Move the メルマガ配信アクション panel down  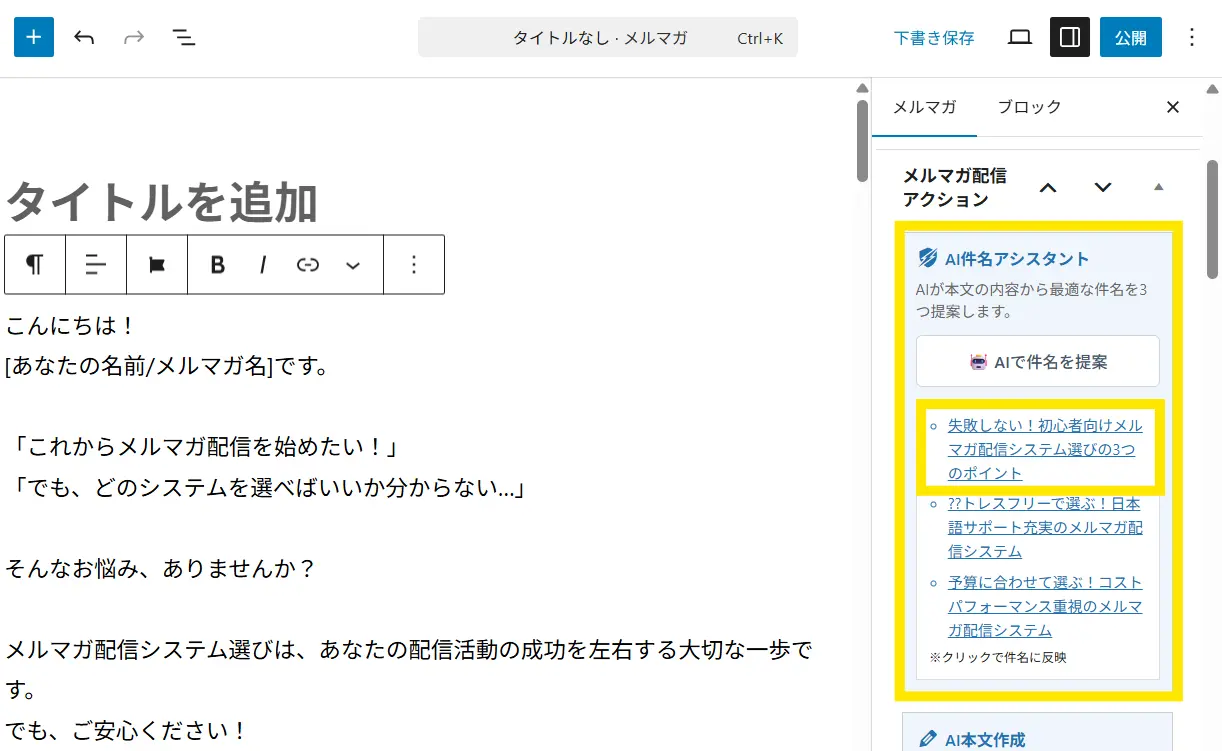point(1103,187)
